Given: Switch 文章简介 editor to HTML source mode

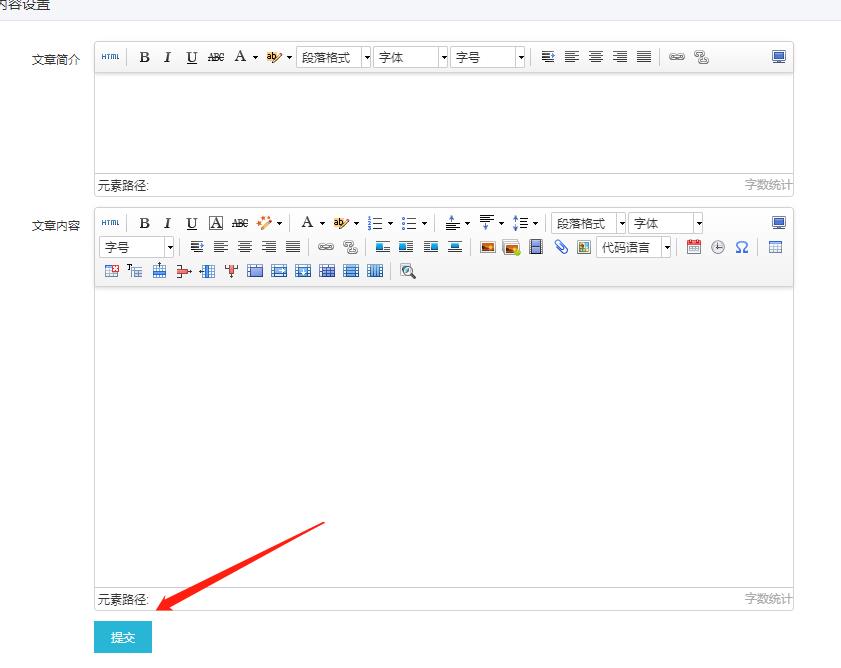Looking at the screenshot, I should (x=110, y=57).
